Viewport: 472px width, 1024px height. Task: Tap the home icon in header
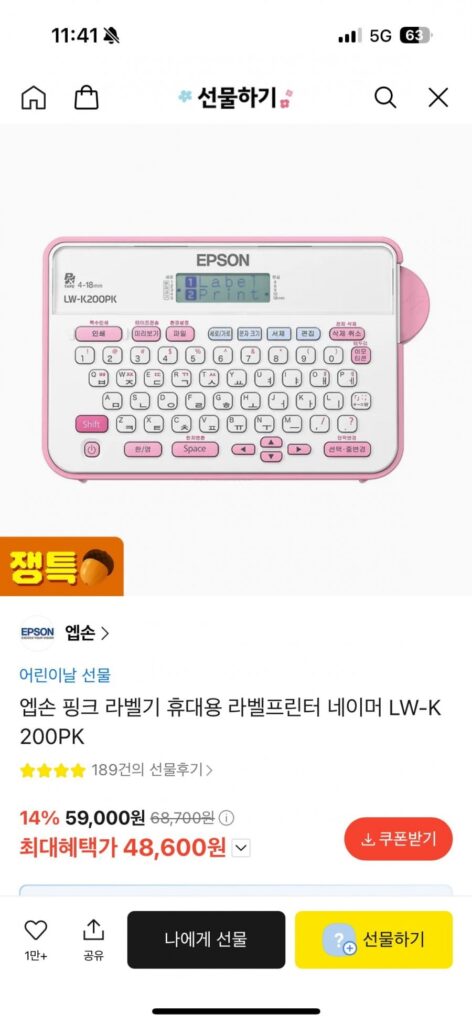pyautogui.click(x=34, y=98)
